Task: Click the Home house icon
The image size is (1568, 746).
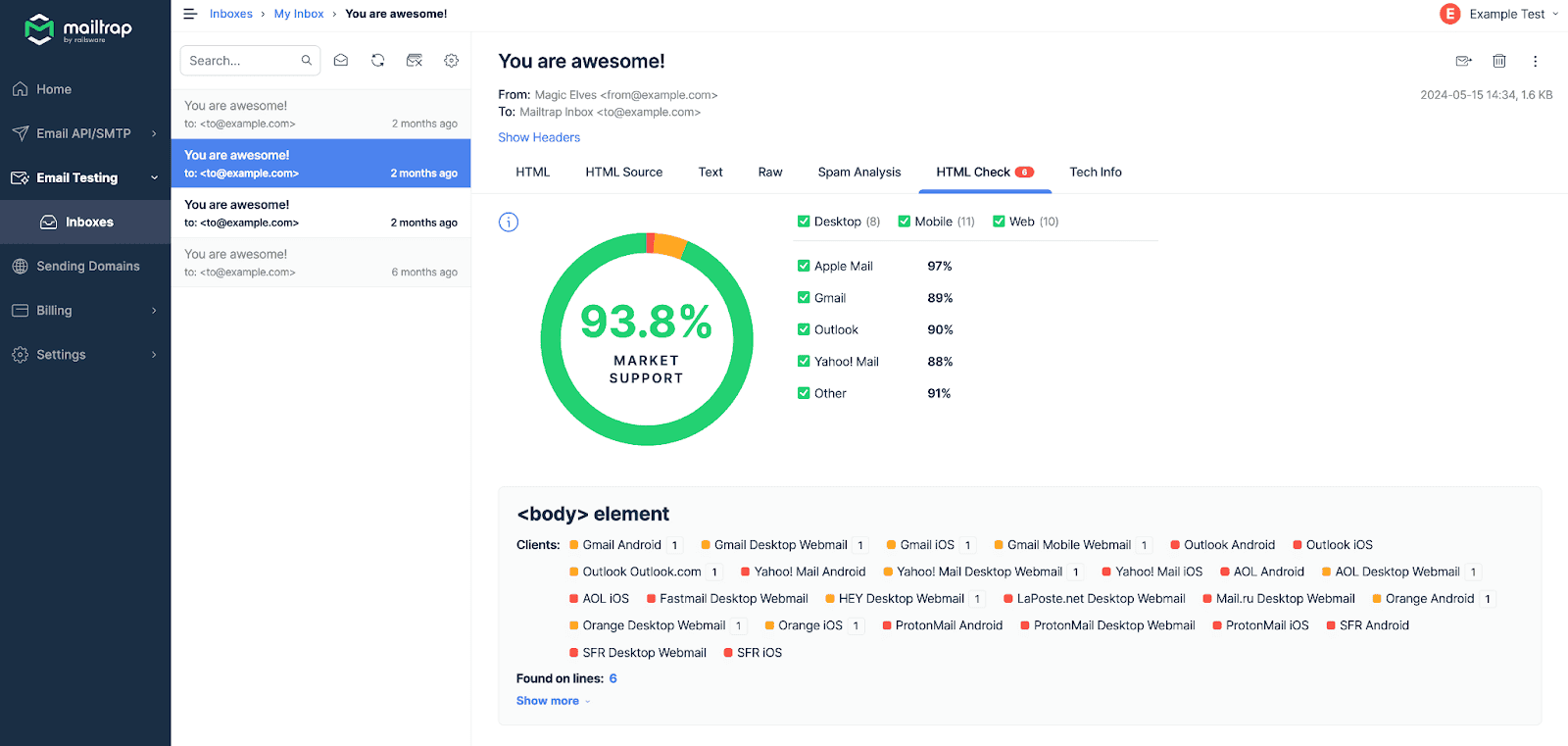Action: (20, 89)
